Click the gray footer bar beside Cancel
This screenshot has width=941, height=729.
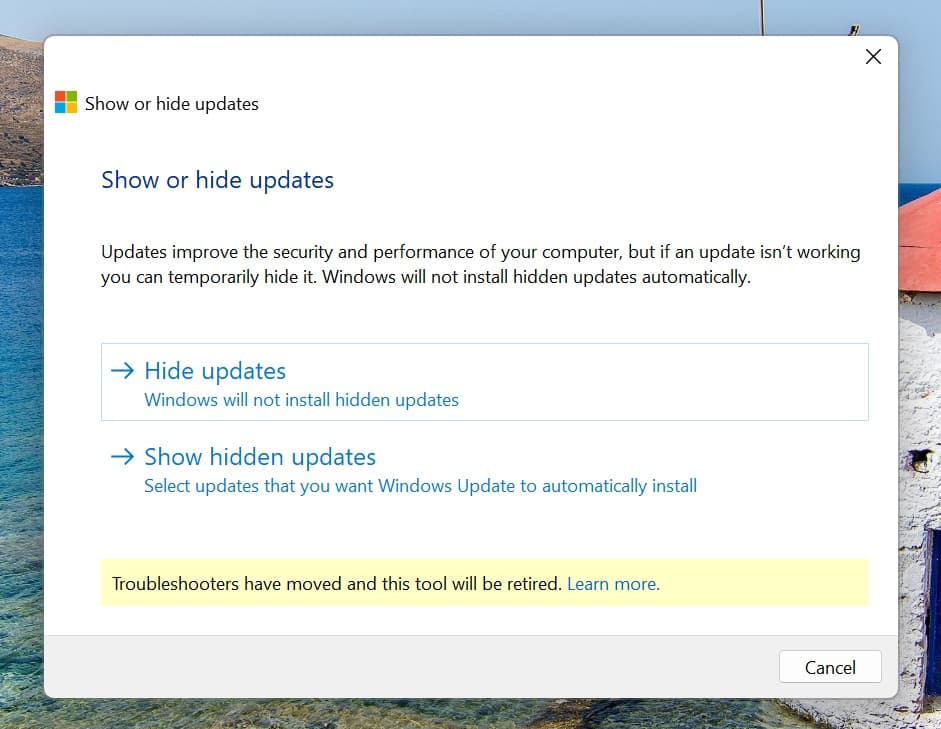(x=408, y=667)
